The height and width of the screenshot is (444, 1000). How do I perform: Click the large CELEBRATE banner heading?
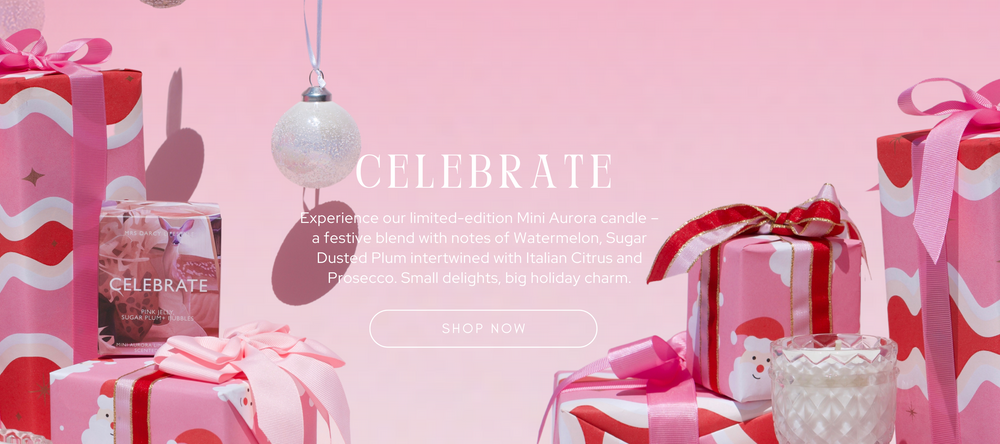click(483, 172)
